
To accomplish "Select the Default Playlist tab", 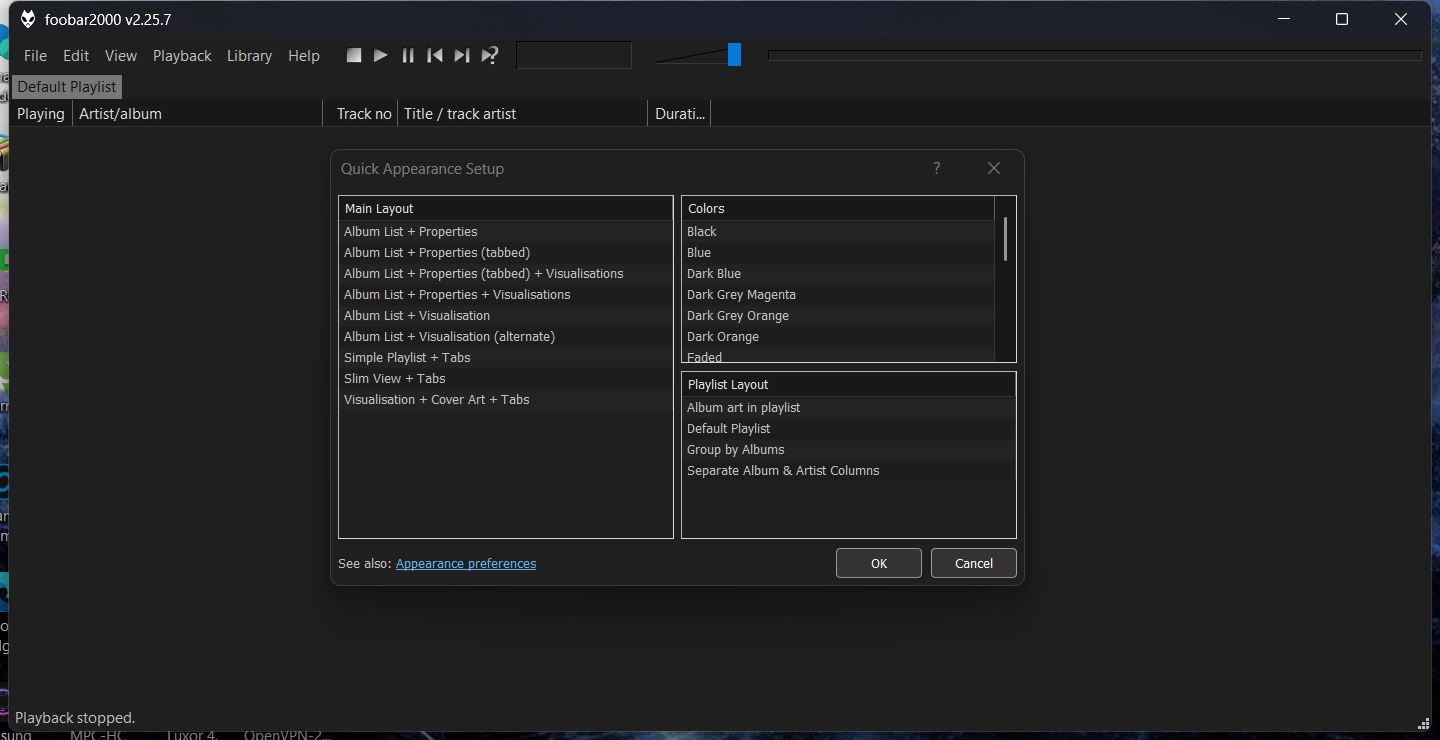I will (x=67, y=87).
